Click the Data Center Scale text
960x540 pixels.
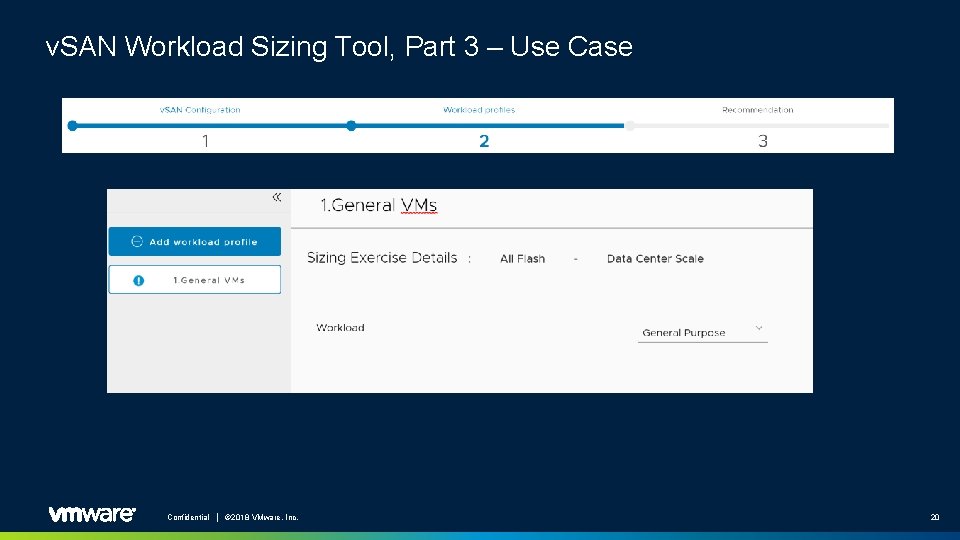click(x=655, y=259)
